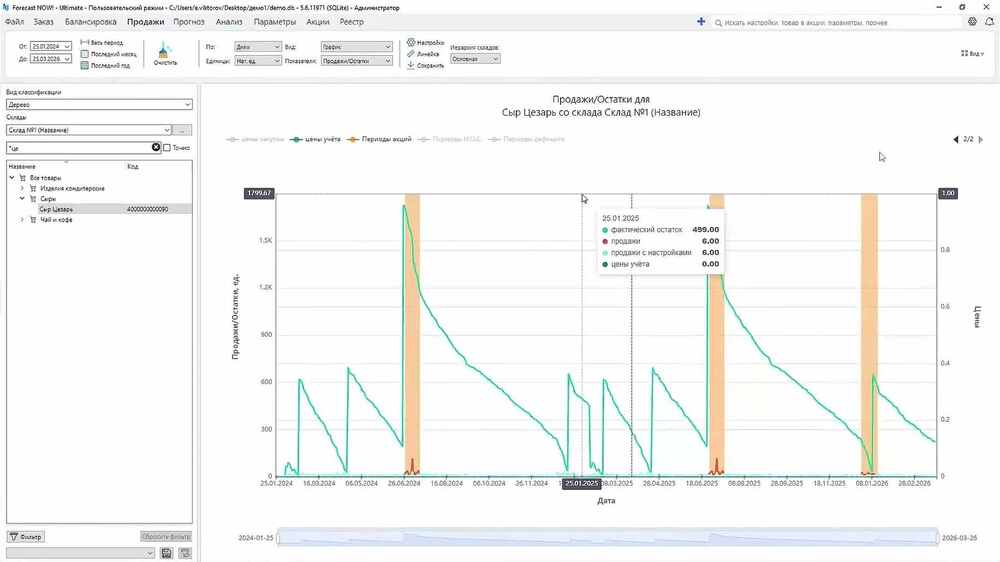Open the От start date dropdown
1000x562 pixels.
67,47
